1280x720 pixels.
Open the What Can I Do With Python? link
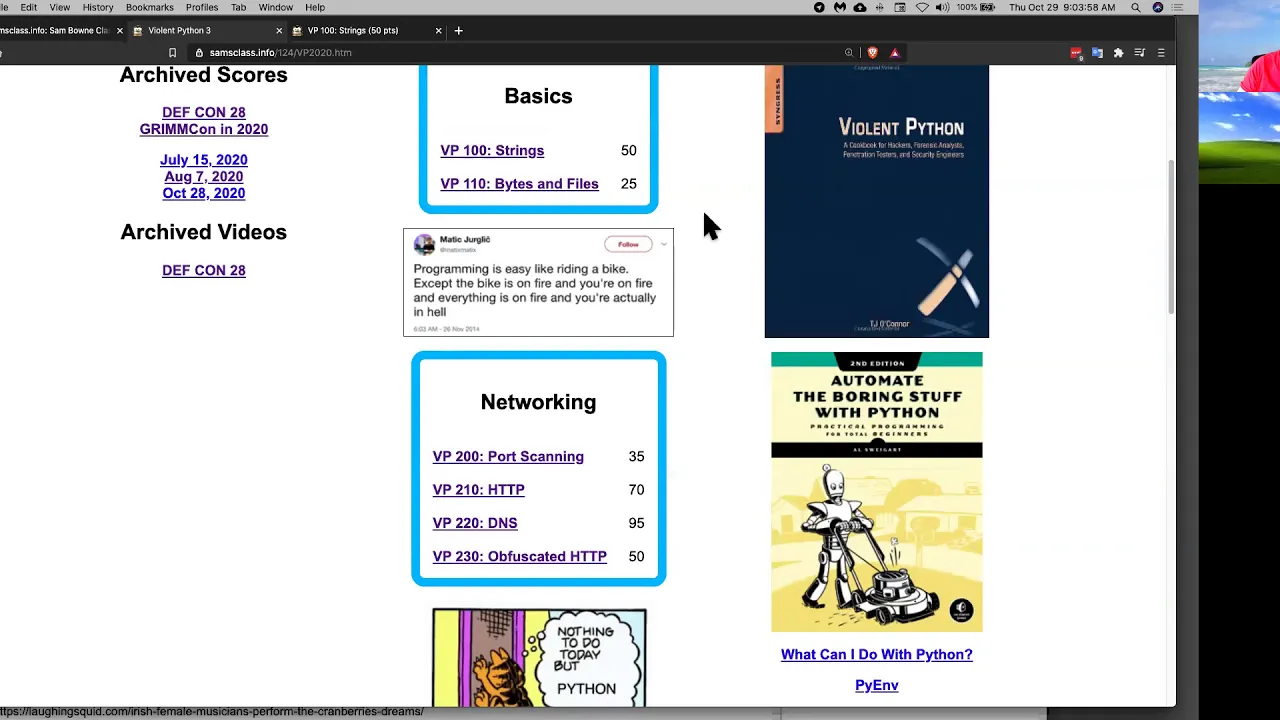pyautogui.click(x=877, y=654)
